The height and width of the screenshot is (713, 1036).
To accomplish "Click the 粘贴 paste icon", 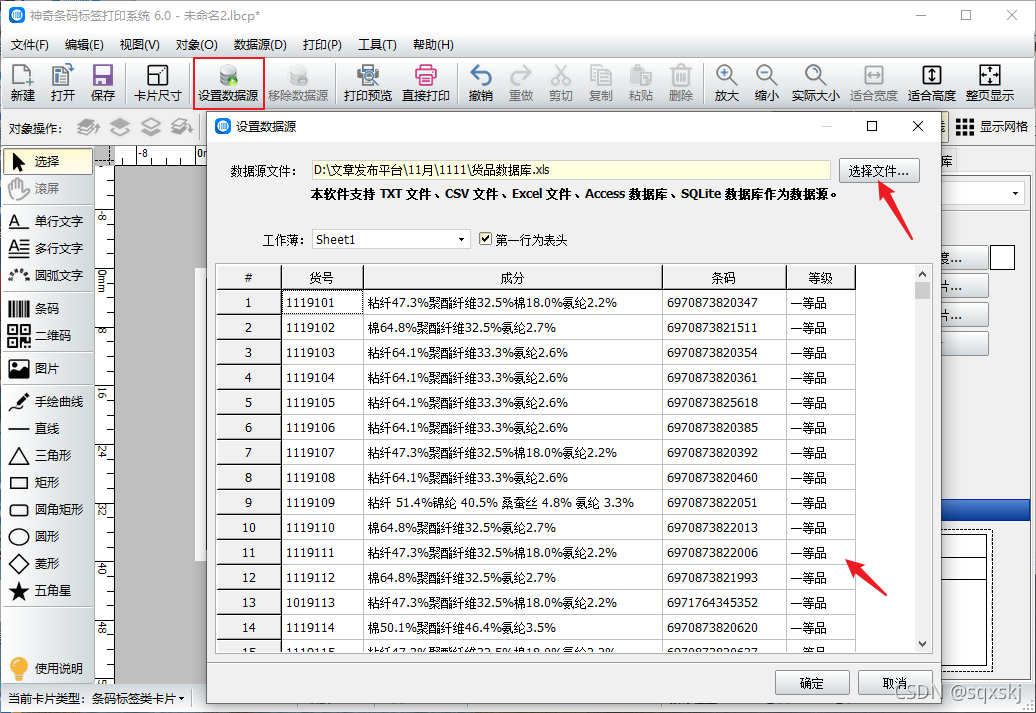I will (x=640, y=83).
